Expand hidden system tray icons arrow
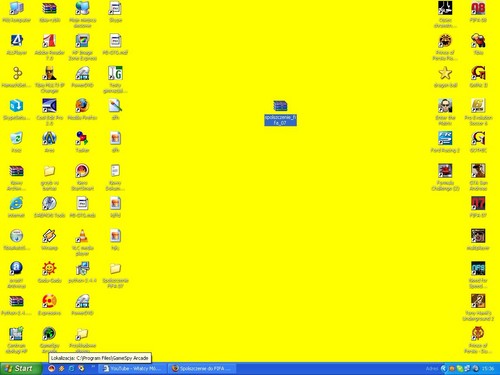 click(443, 369)
